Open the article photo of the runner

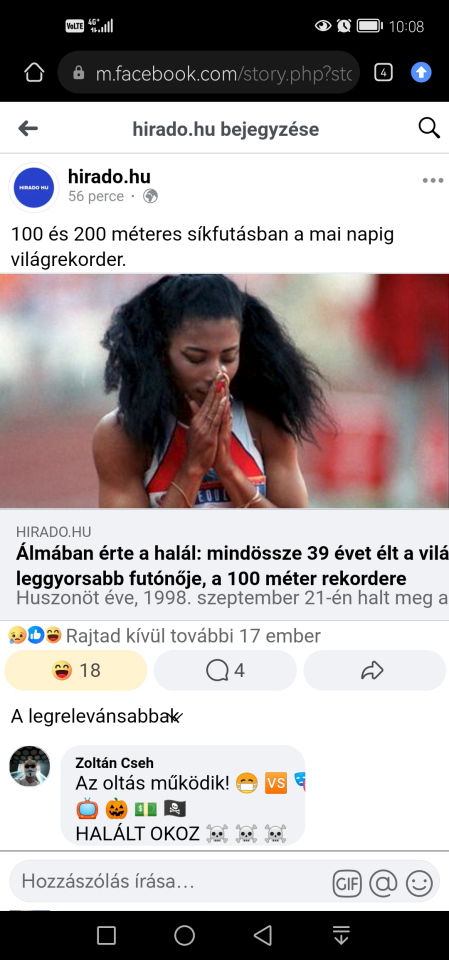[x=224, y=391]
